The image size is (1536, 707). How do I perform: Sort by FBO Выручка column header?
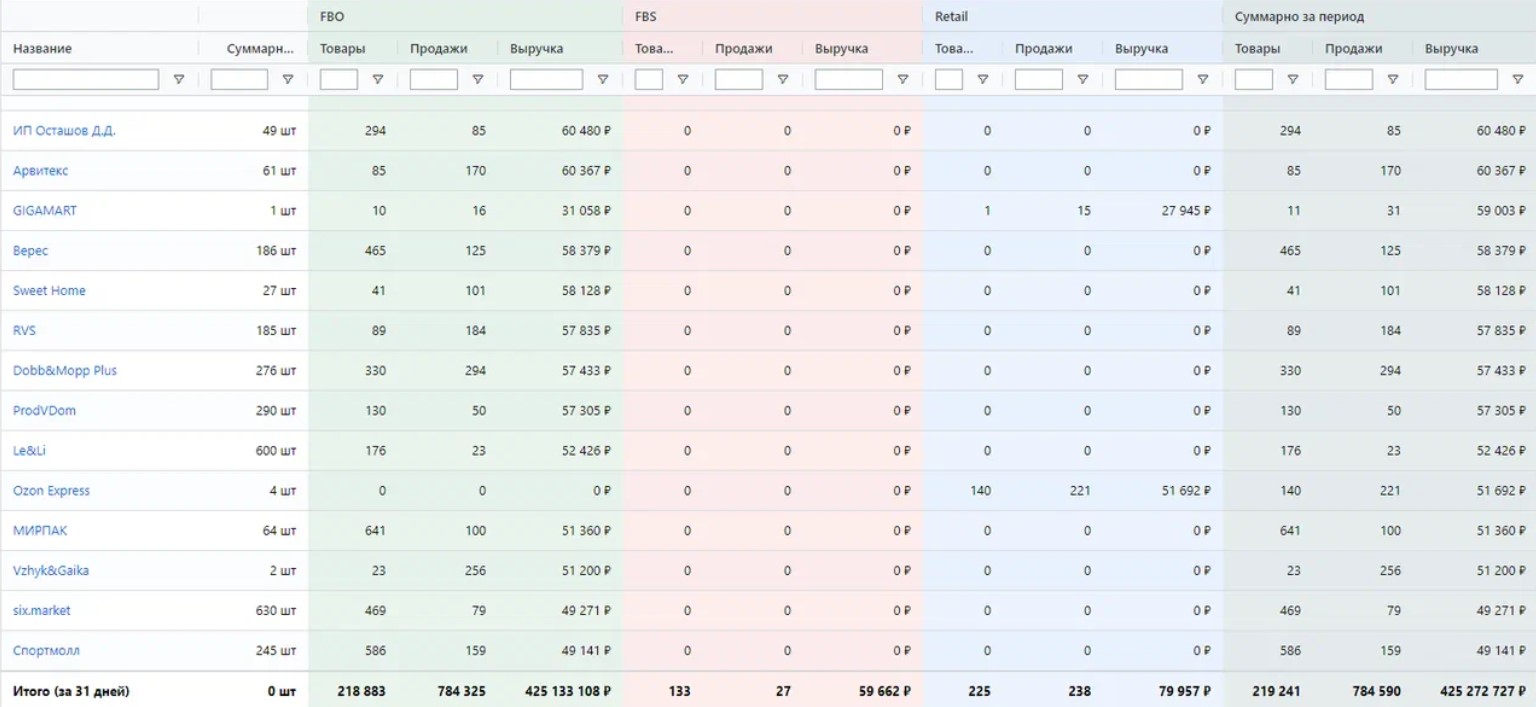(x=537, y=49)
